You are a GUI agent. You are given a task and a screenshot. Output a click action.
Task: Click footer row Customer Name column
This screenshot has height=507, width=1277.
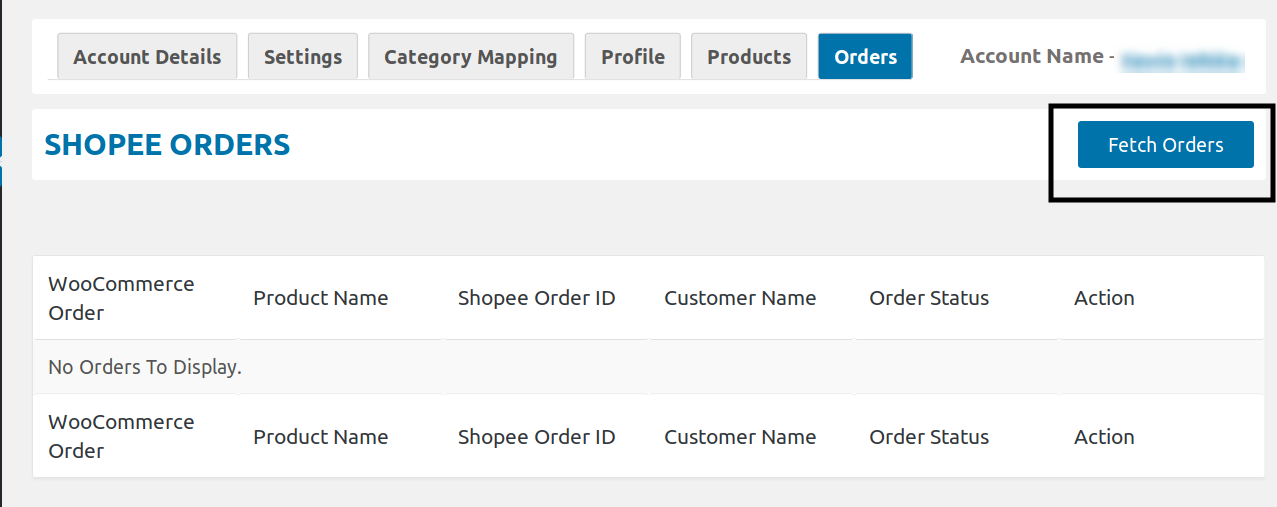[740, 437]
